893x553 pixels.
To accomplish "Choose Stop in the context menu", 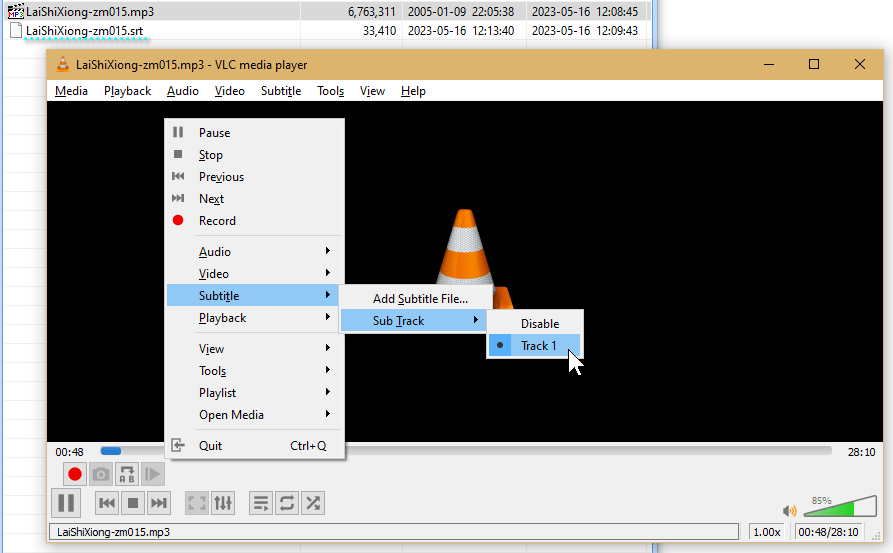I will click(255, 155).
